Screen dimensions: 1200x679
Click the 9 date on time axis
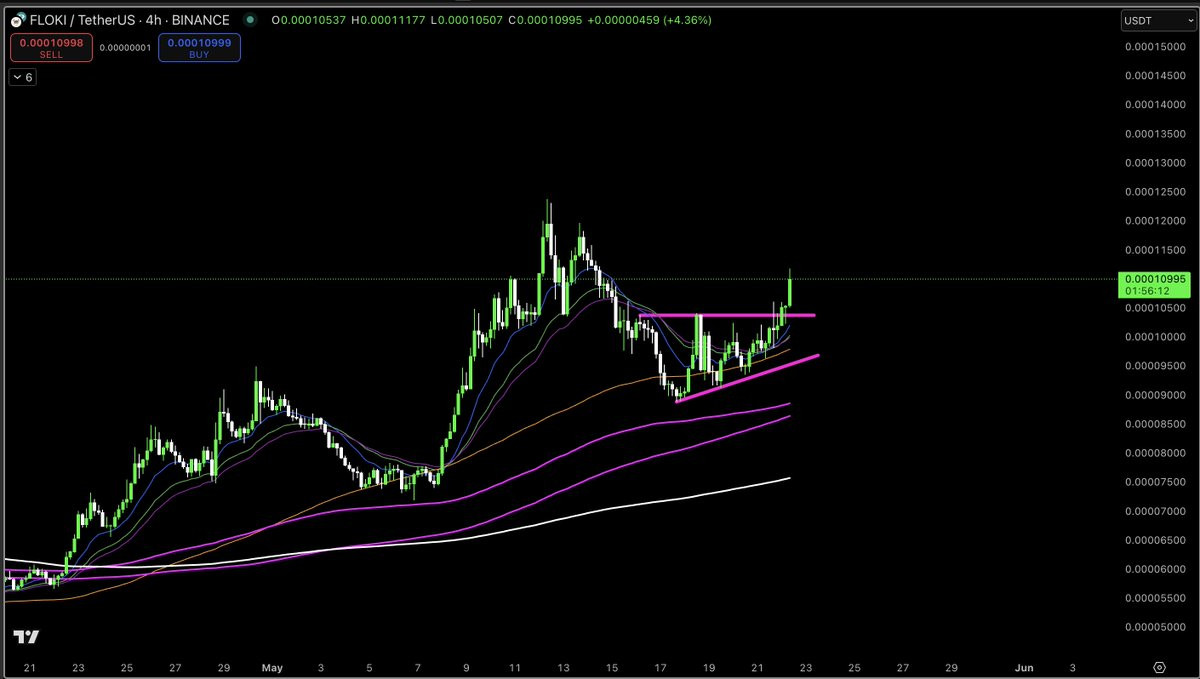(x=466, y=667)
